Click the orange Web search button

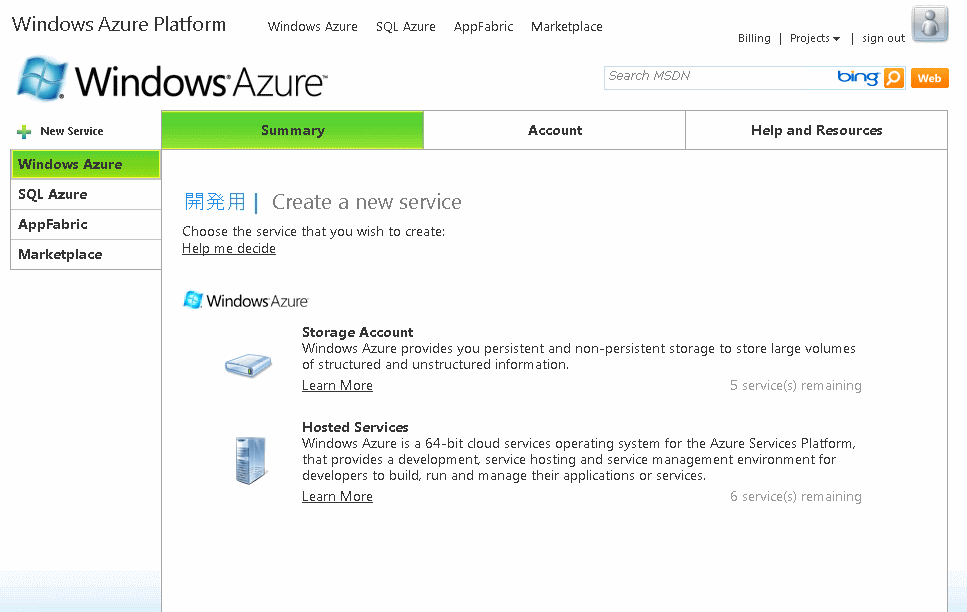929,78
